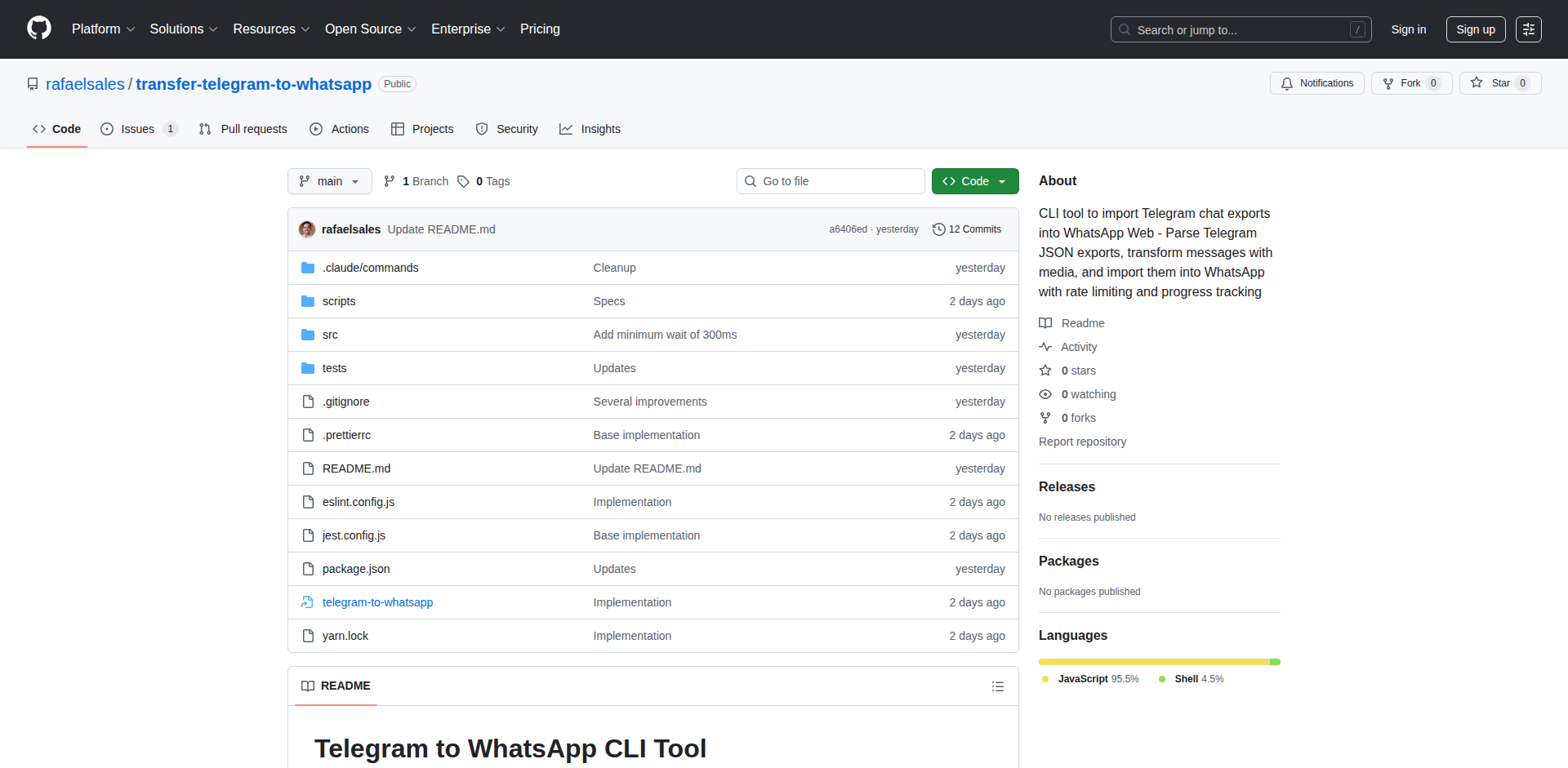Expand the Solutions menu
The image size is (1568, 768).
[184, 29]
